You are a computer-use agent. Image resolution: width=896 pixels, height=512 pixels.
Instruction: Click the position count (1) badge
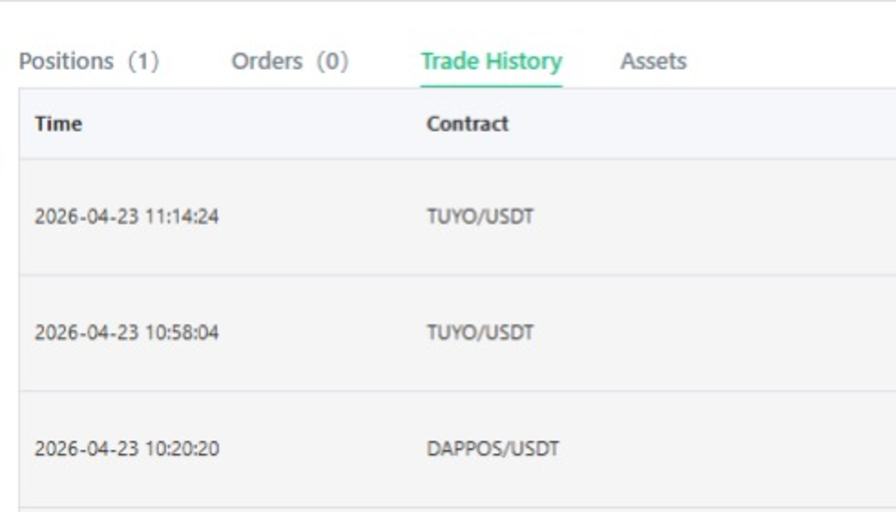[143, 61]
